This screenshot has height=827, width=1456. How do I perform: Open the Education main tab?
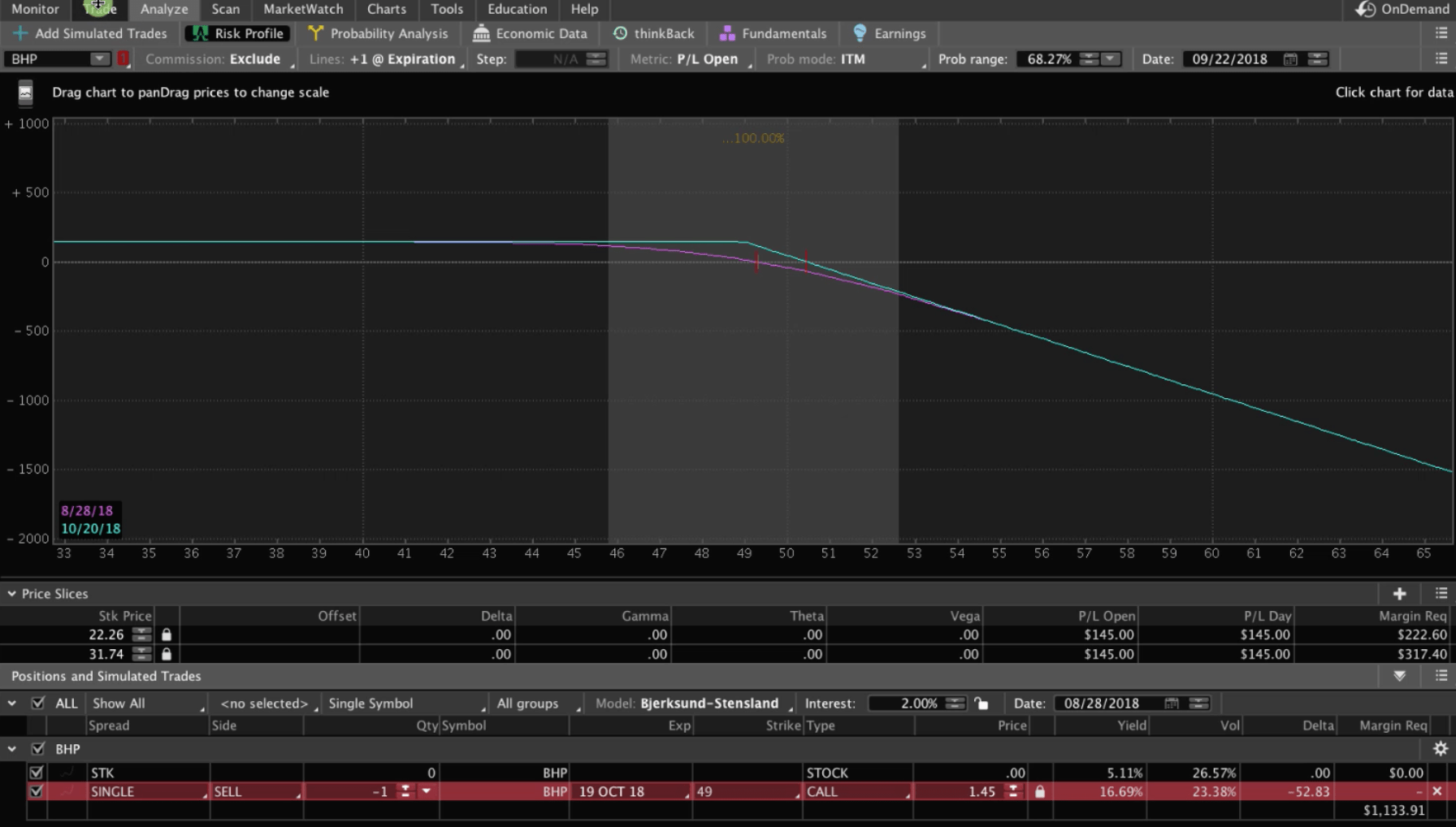[518, 9]
